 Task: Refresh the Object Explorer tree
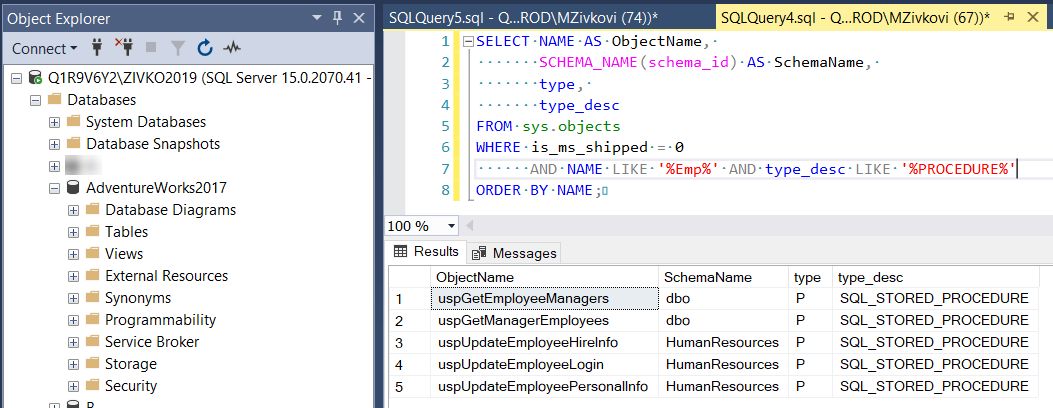coord(205,48)
